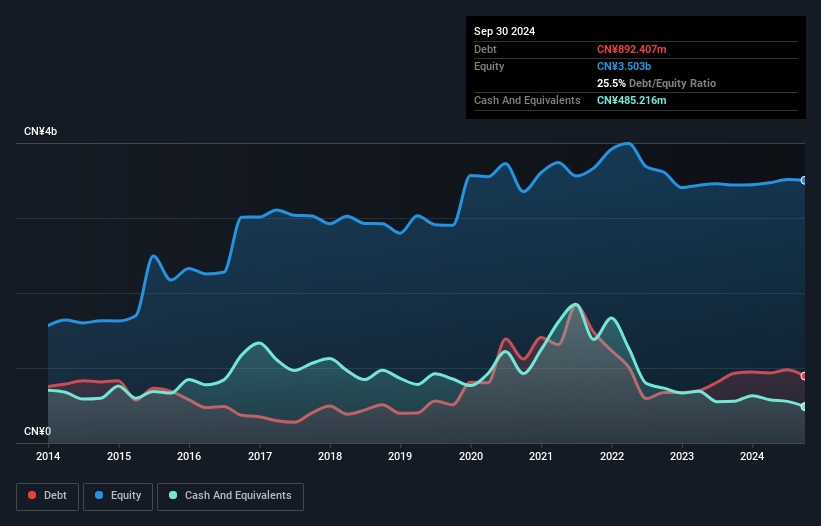Click the Sep 30 2024 tooltip date
The height and width of the screenshot is (526, 821).
click(504, 31)
